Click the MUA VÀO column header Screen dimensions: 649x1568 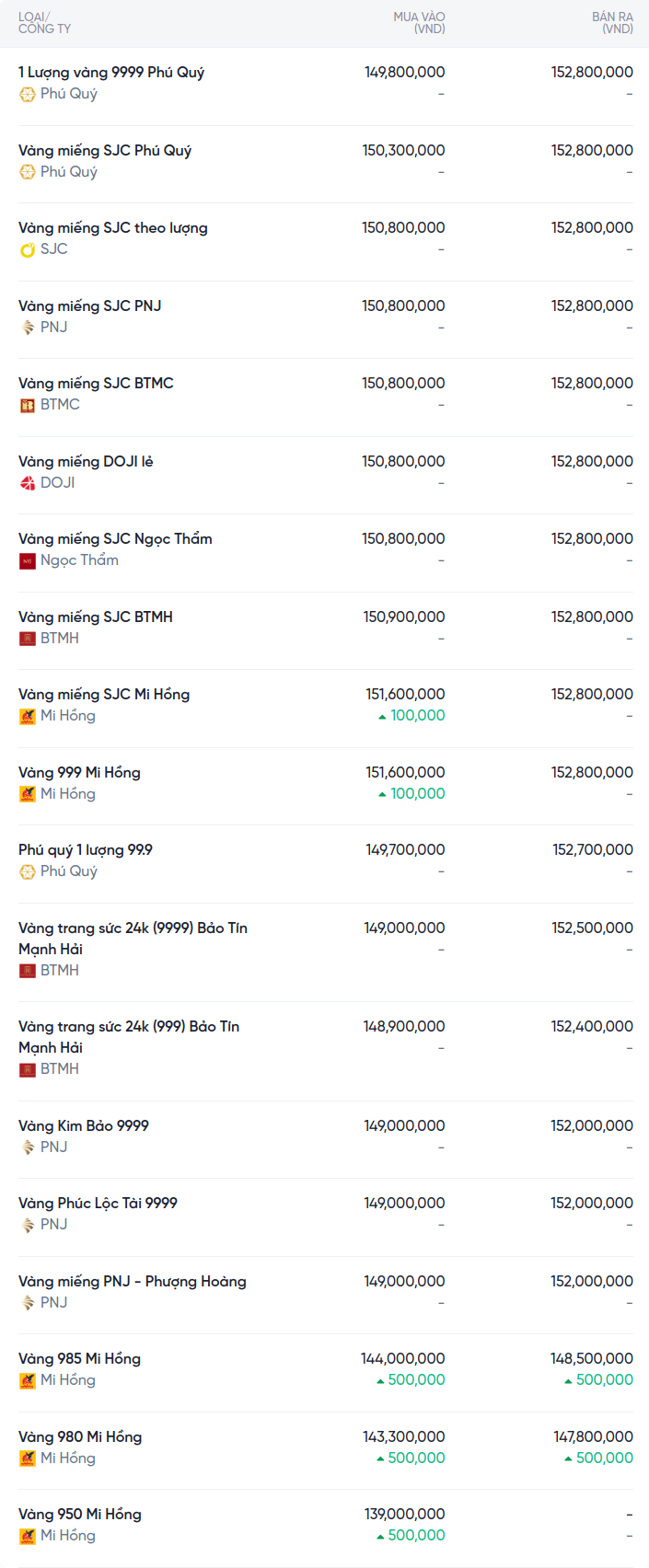419,23
